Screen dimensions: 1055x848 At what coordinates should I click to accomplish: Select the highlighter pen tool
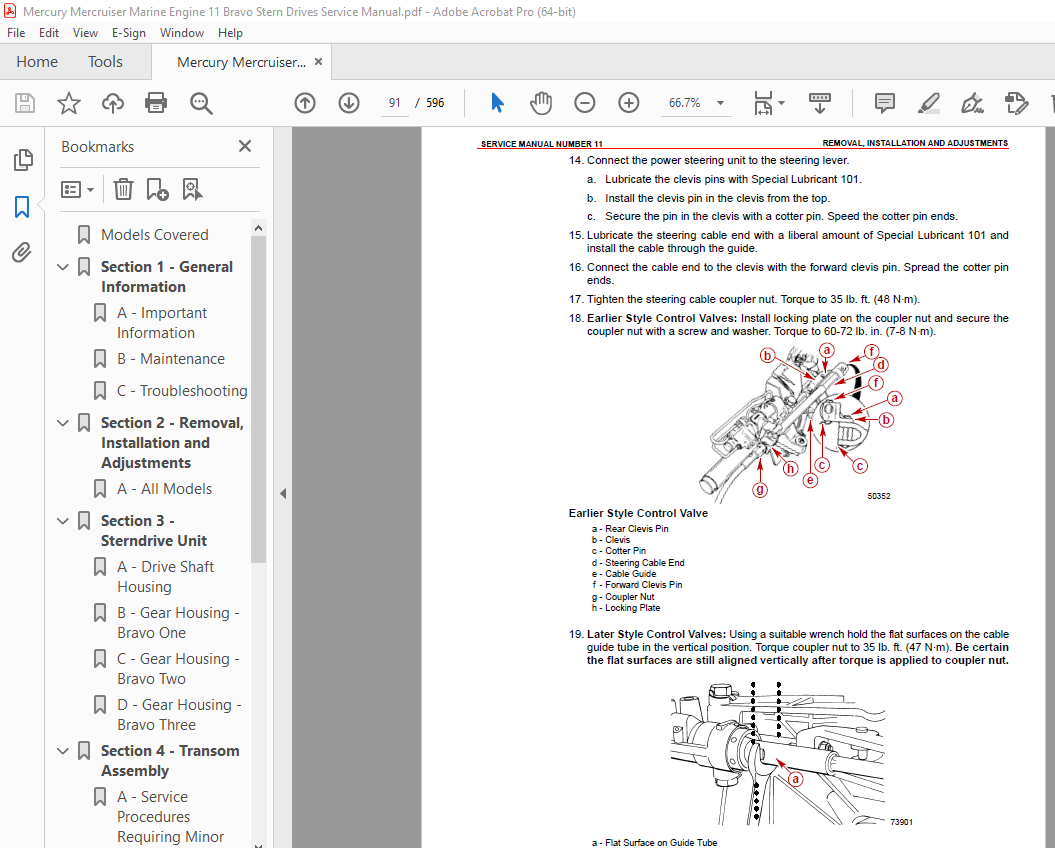click(929, 103)
